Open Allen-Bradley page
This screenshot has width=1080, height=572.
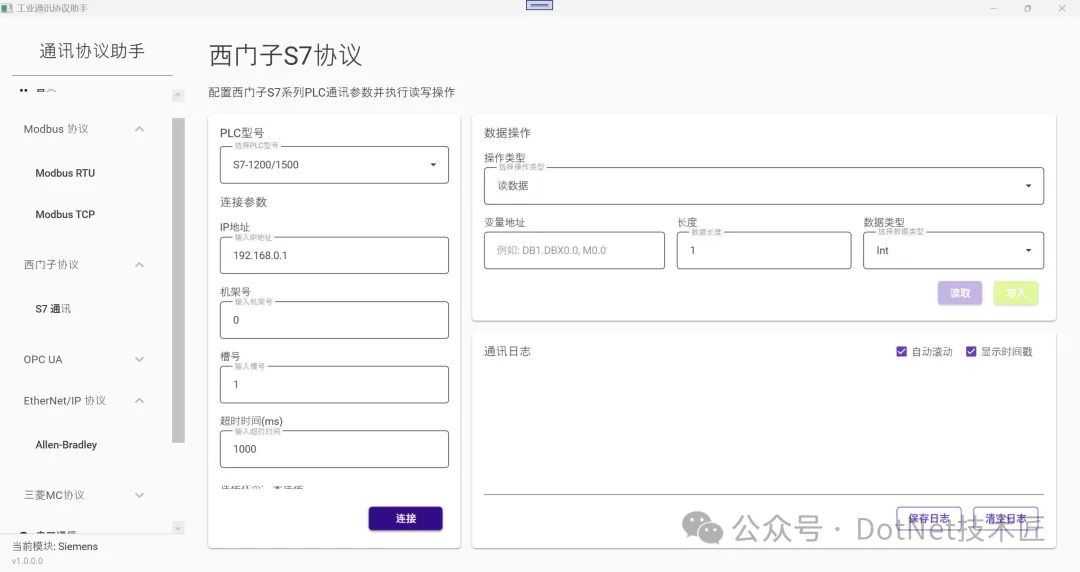click(66, 445)
